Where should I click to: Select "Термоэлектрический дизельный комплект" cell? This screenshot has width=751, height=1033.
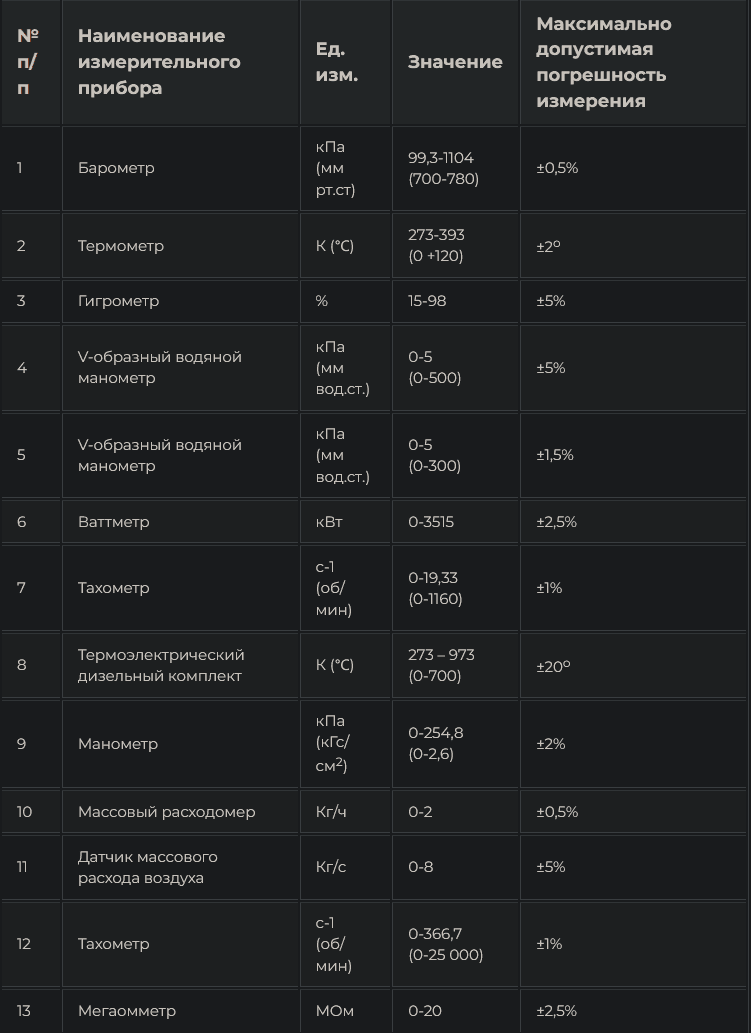161,665
